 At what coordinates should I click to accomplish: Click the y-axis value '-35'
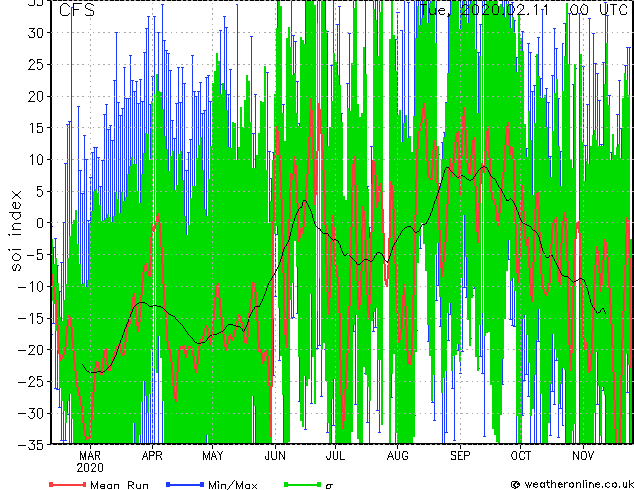pos(31,445)
